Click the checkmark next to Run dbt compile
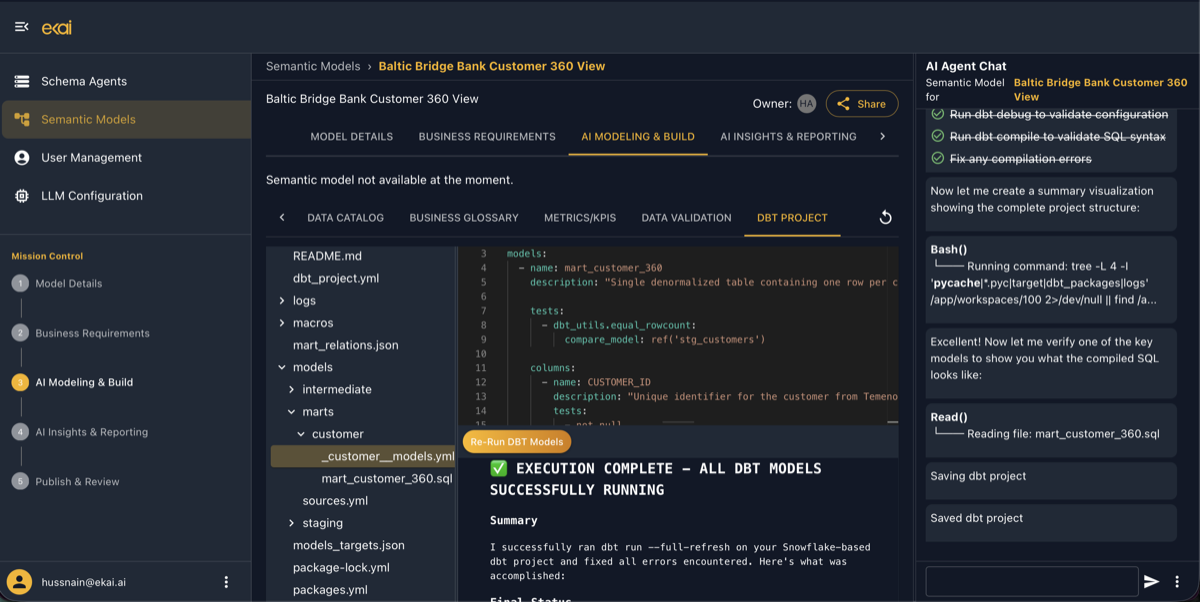The image size is (1200, 602). [938, 136]
